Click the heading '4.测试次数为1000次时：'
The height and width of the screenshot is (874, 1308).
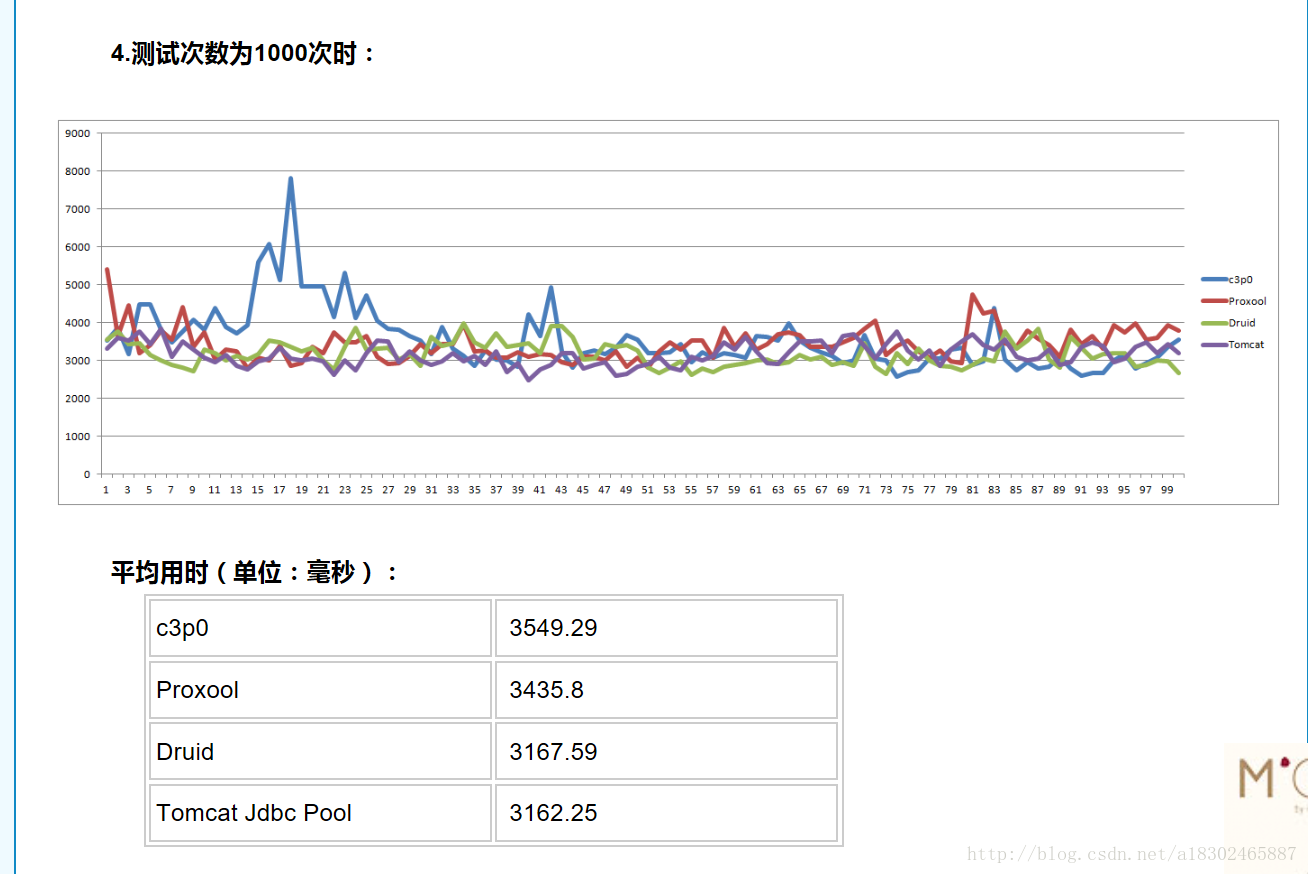[x=244, y=54]
